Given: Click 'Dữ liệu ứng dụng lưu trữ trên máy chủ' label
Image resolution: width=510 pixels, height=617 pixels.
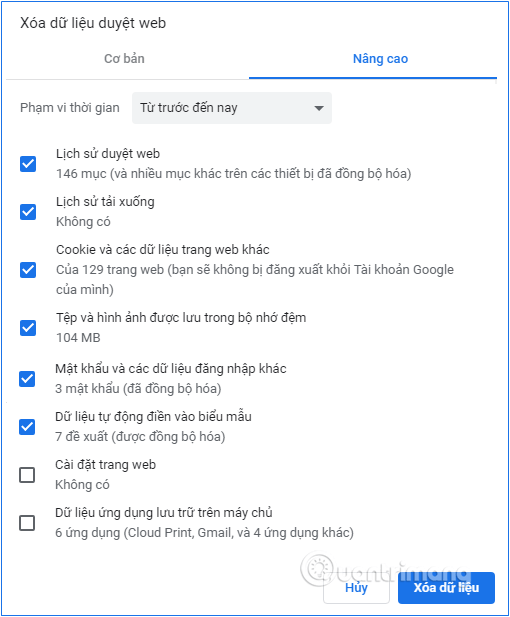Looking at the screenshot, I should point(164,513).
